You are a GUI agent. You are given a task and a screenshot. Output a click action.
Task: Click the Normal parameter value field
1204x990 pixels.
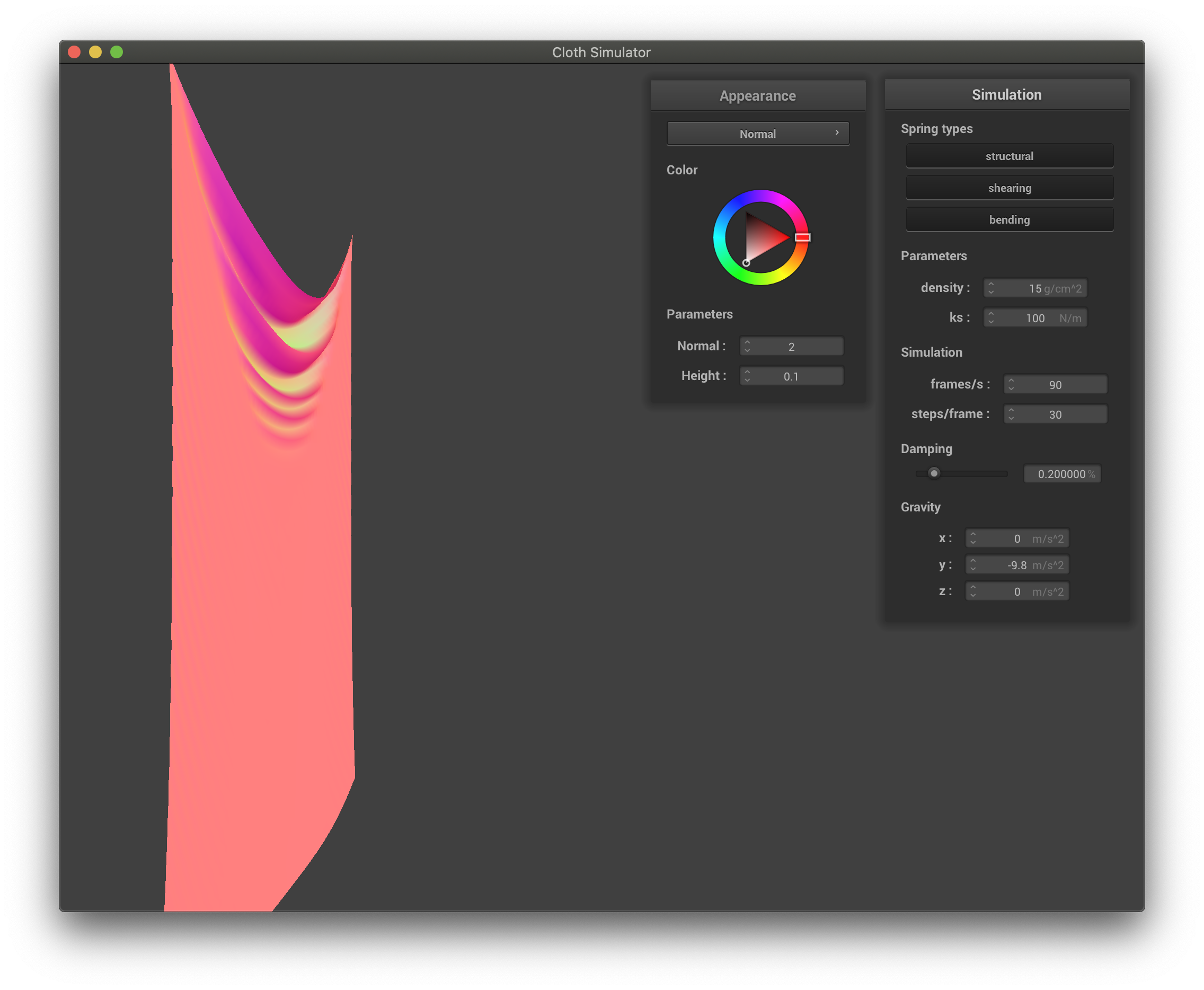(x=791, y=346)
